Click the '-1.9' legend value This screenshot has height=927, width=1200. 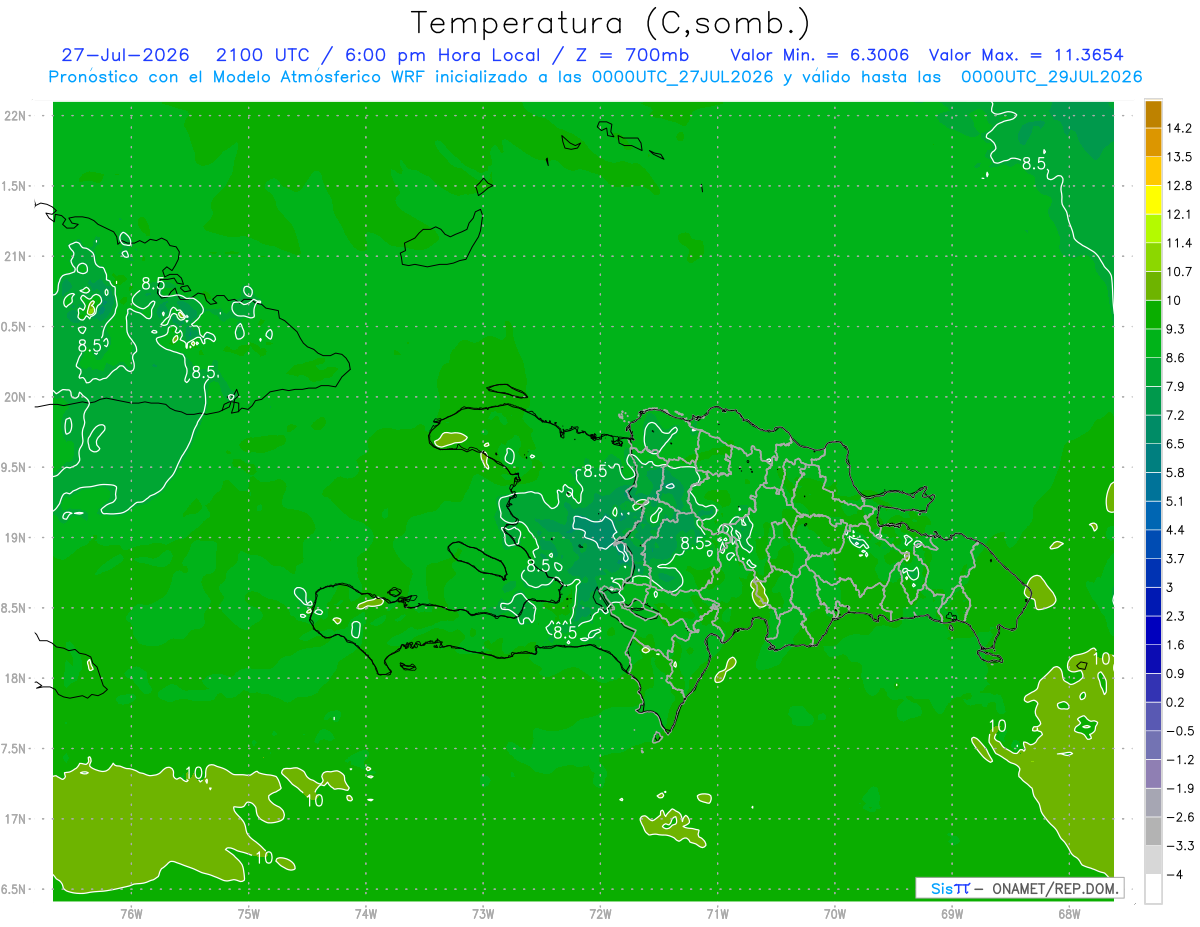tap(1179, 788)
